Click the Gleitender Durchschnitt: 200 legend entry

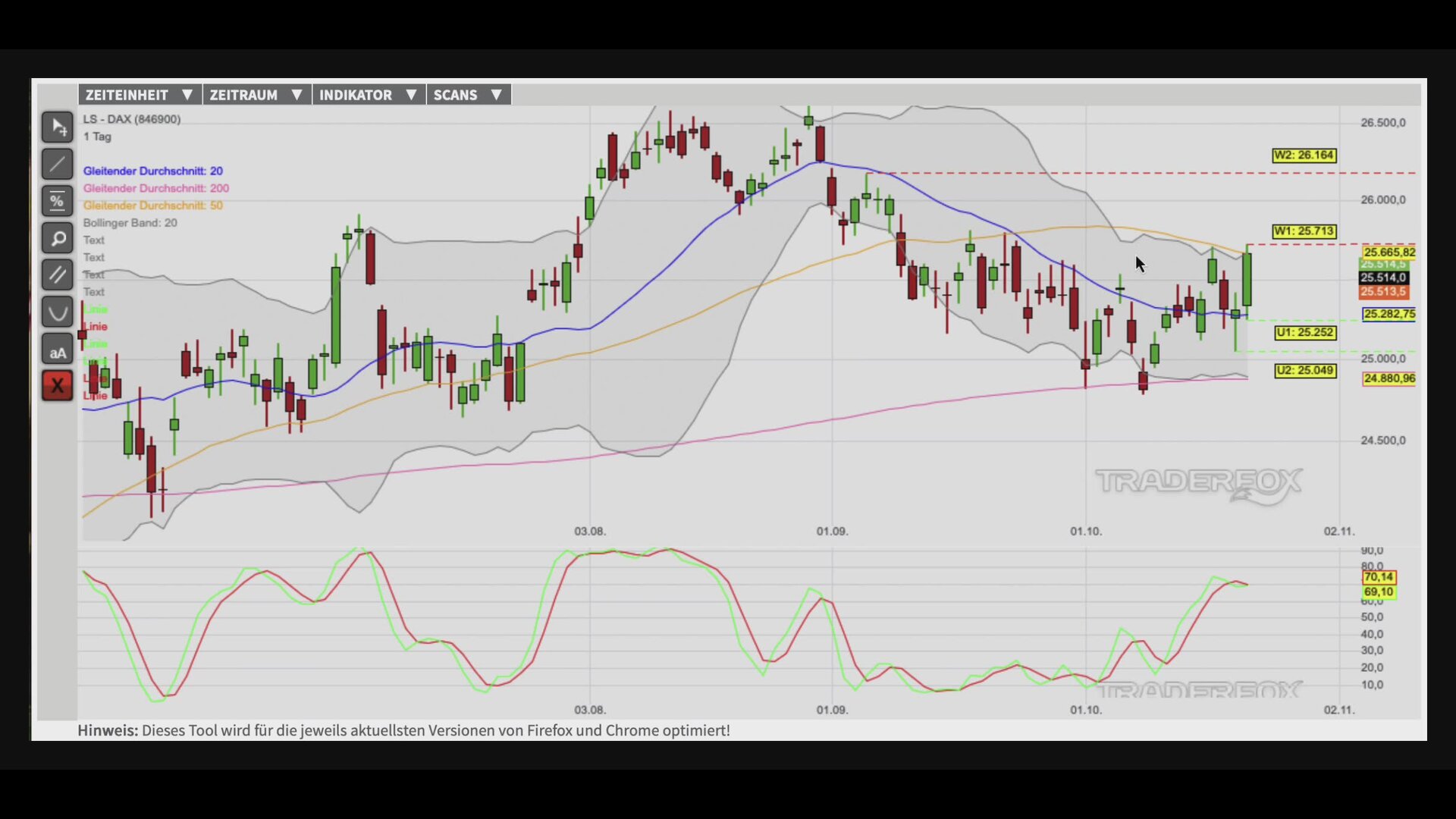pos(155,188)
